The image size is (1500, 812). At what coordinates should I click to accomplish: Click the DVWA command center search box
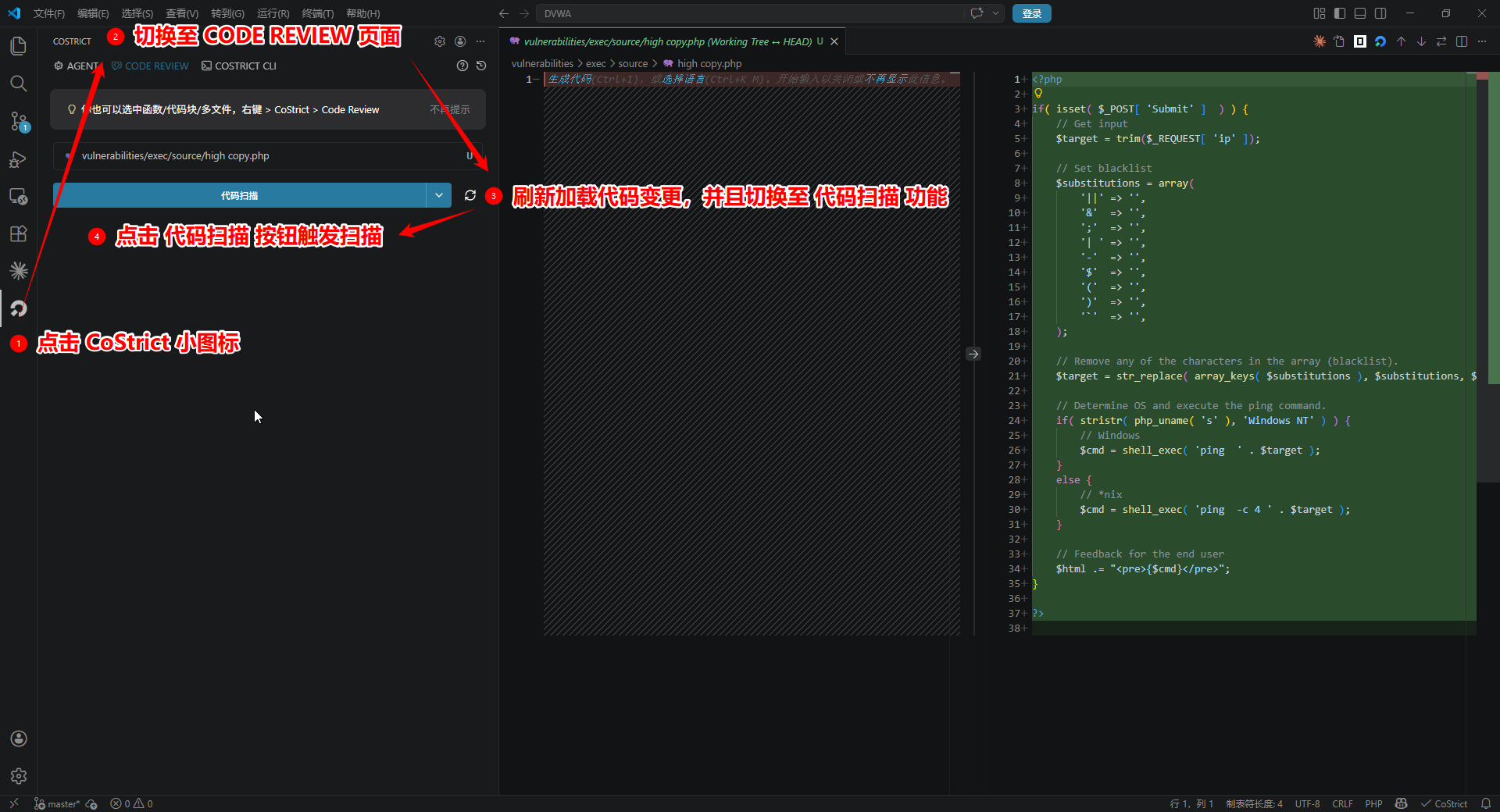pyautogui.click(x=750, y=13)
